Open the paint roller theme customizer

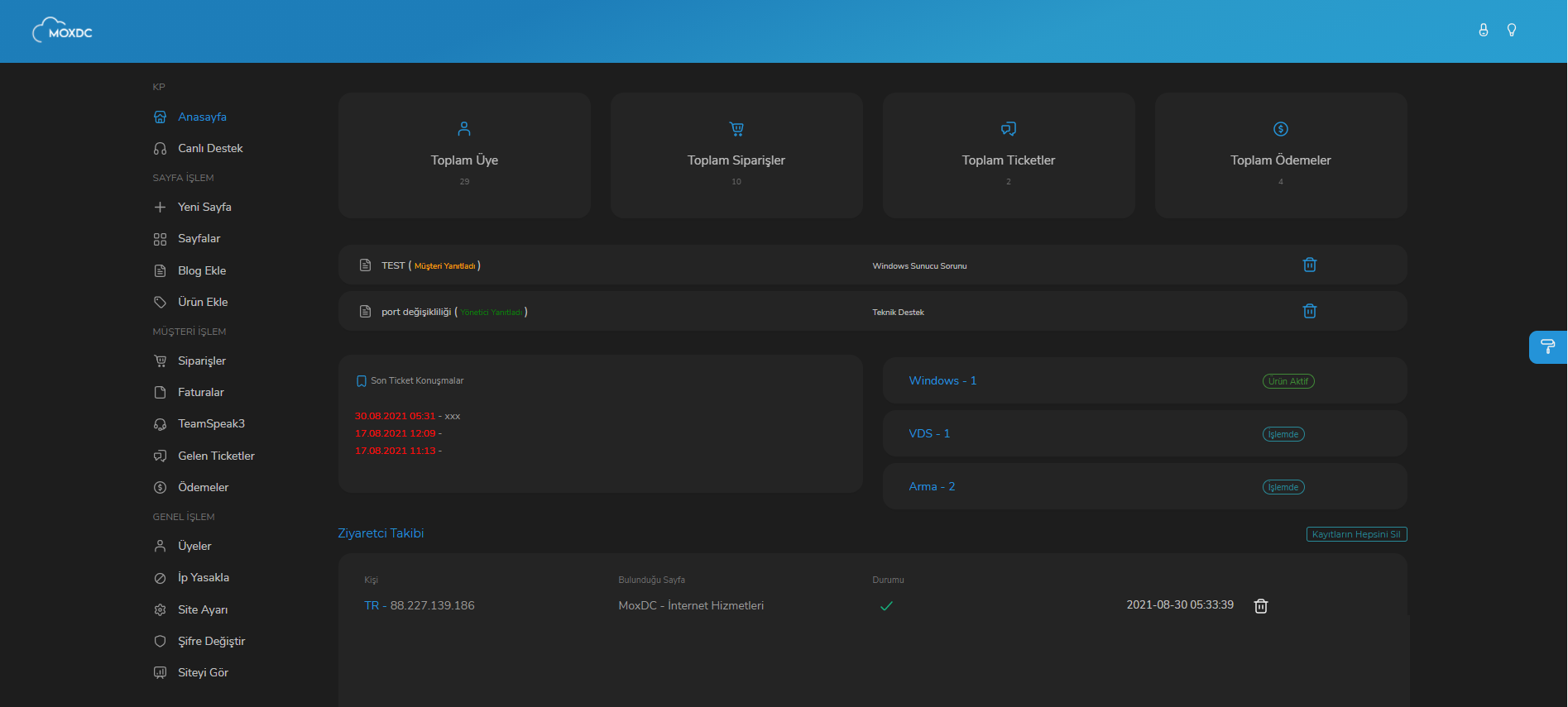coord(1546,346)
